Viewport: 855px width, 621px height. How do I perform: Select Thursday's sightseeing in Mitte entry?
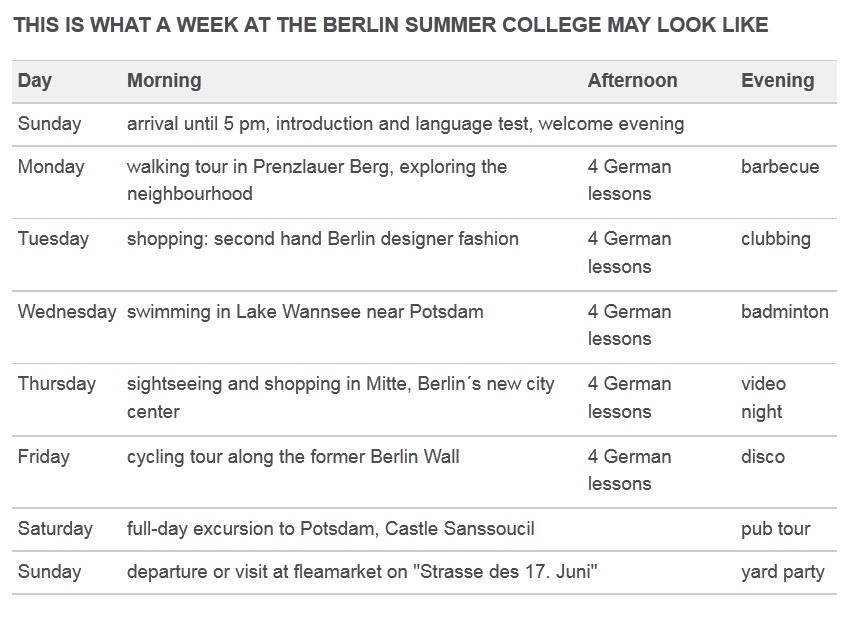tap(341, 397)
